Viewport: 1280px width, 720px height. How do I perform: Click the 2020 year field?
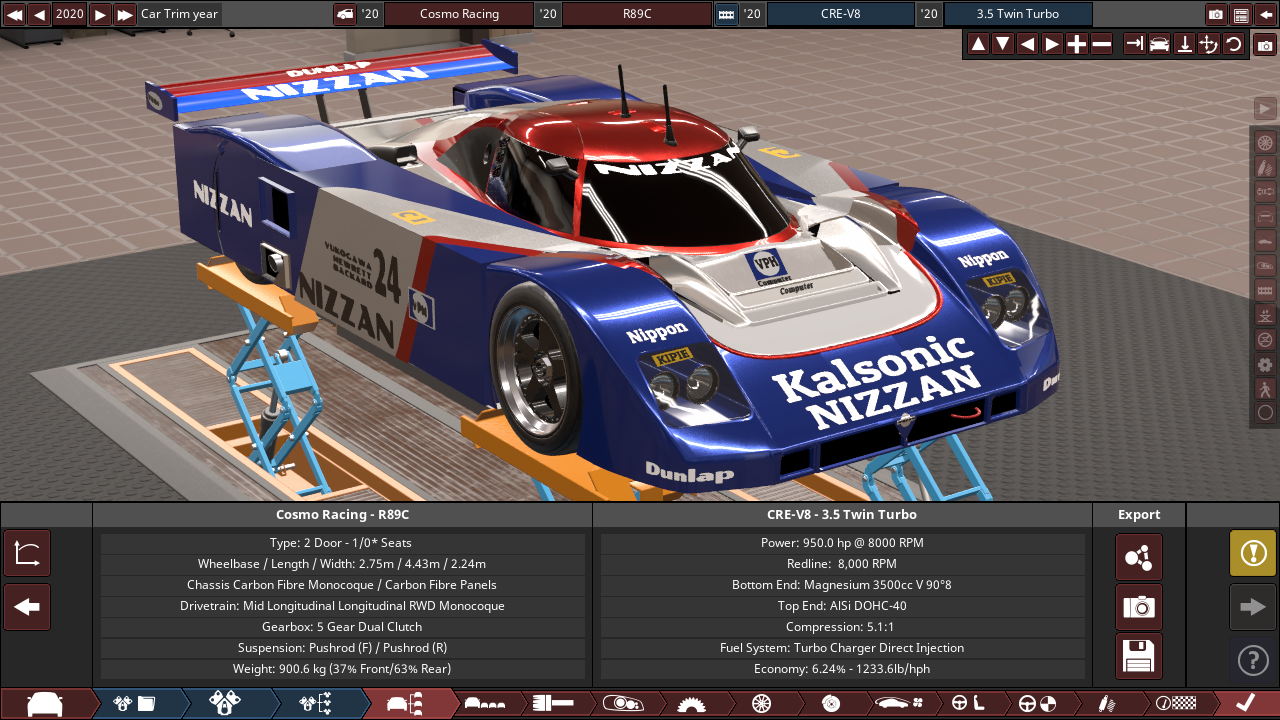click(x=69, y=14)
